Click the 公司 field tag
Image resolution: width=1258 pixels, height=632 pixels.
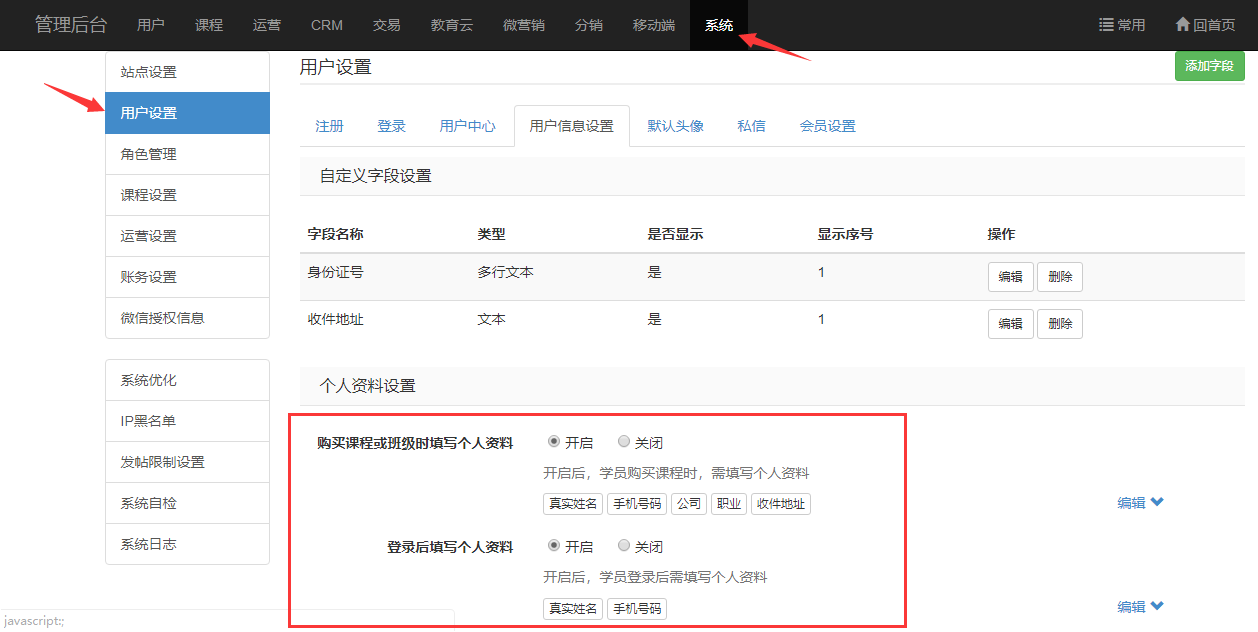pos(688,504)
